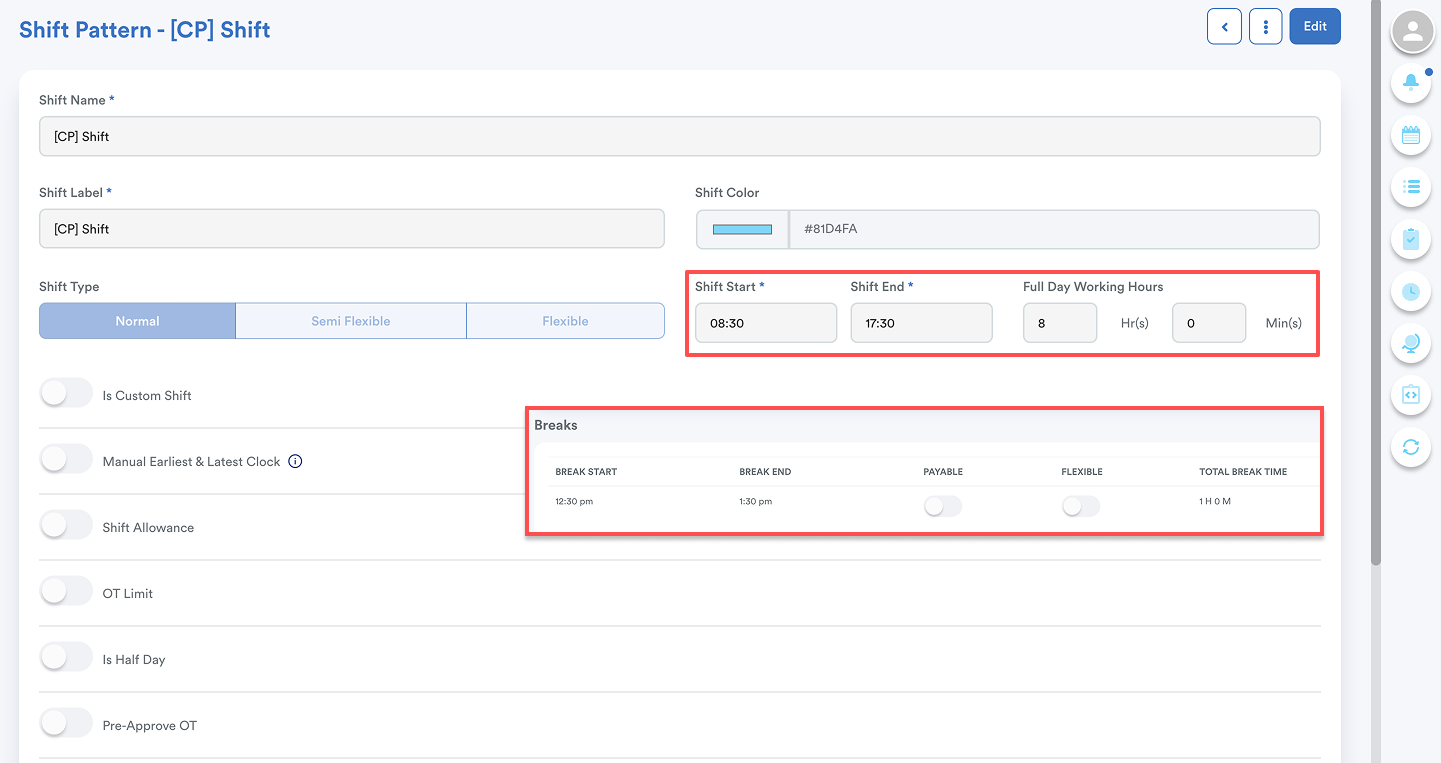The image size is (1441, 763).
Task: Click the #81D4FA color code field
Action: [x=1054, y=229]
